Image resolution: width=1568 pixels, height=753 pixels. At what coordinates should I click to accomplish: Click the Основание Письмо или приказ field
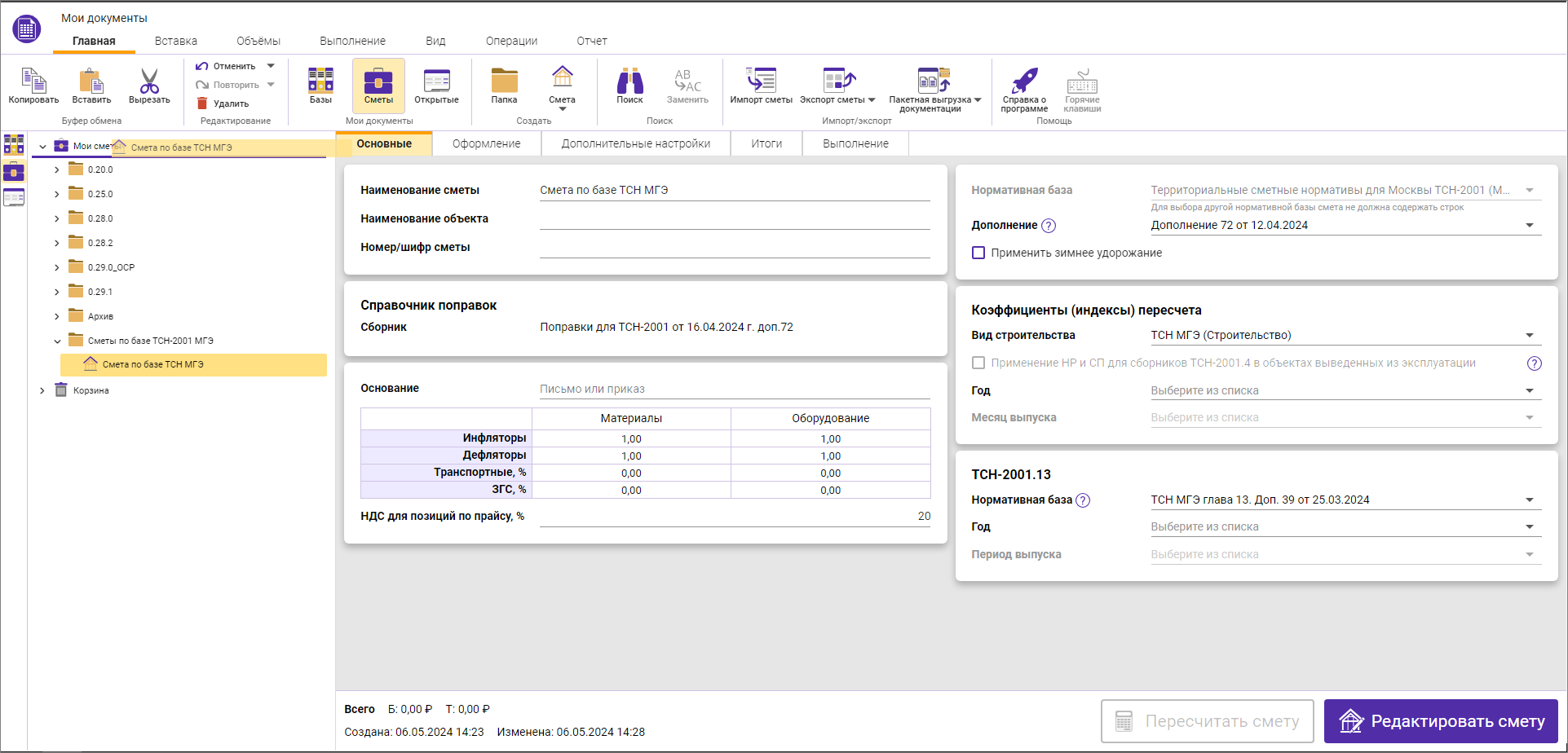(x=735, y=389)
